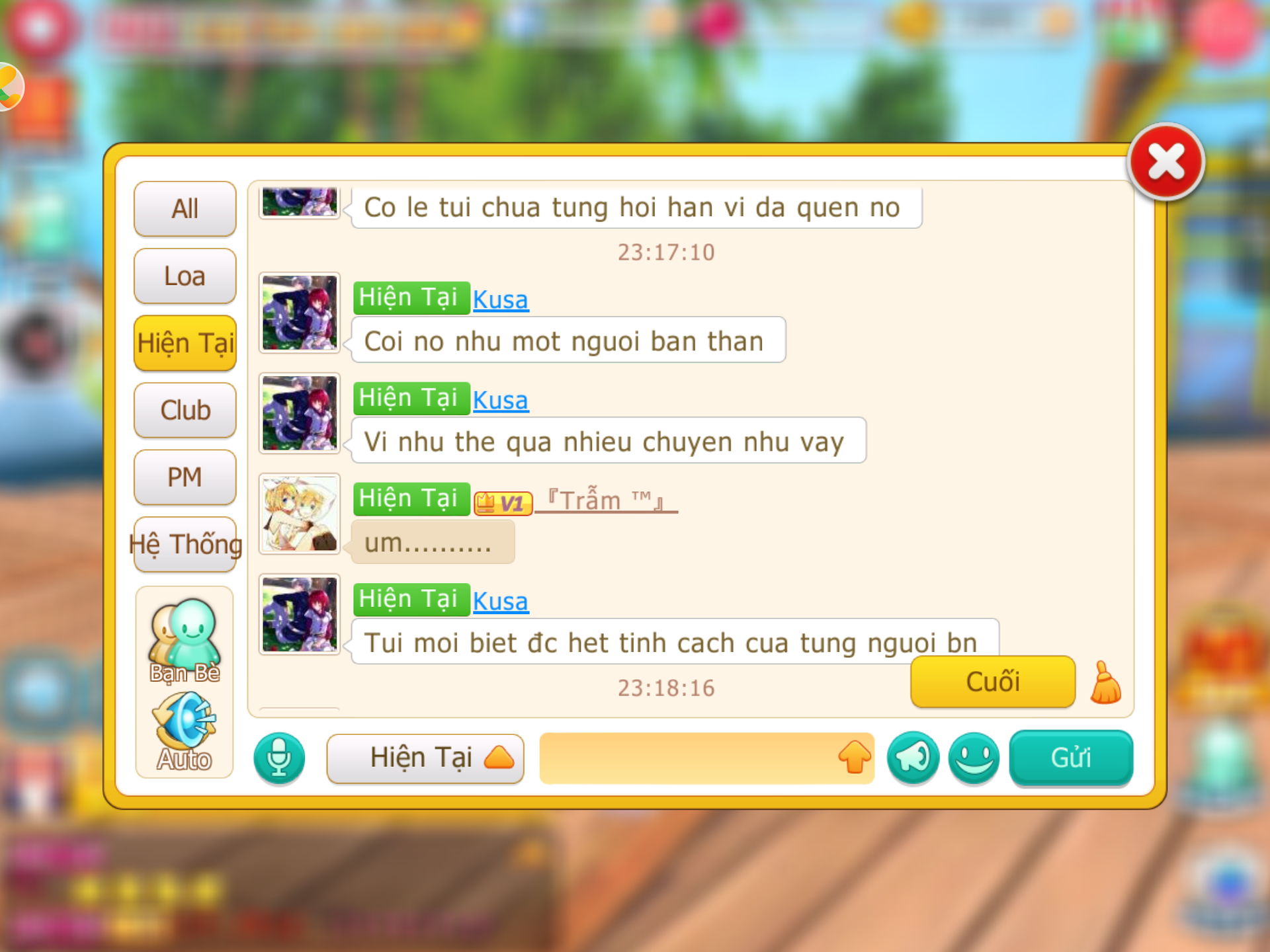Open the PM chat tab
This screenshot has width=1270, height=952.
click(x=185, y=477)
